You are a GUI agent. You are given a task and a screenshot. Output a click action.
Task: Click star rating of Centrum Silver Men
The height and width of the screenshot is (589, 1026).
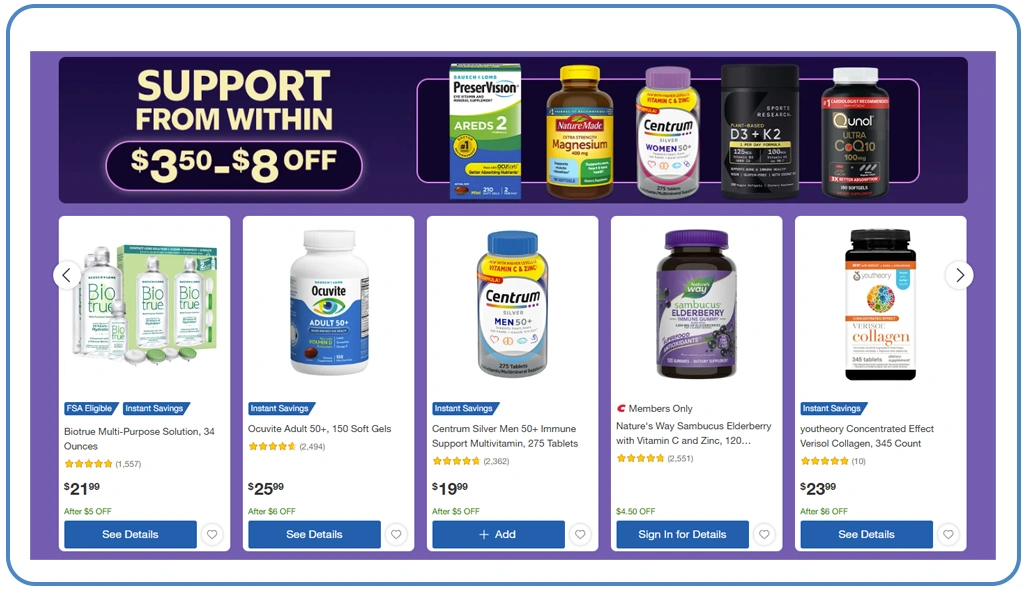(456, 461)
